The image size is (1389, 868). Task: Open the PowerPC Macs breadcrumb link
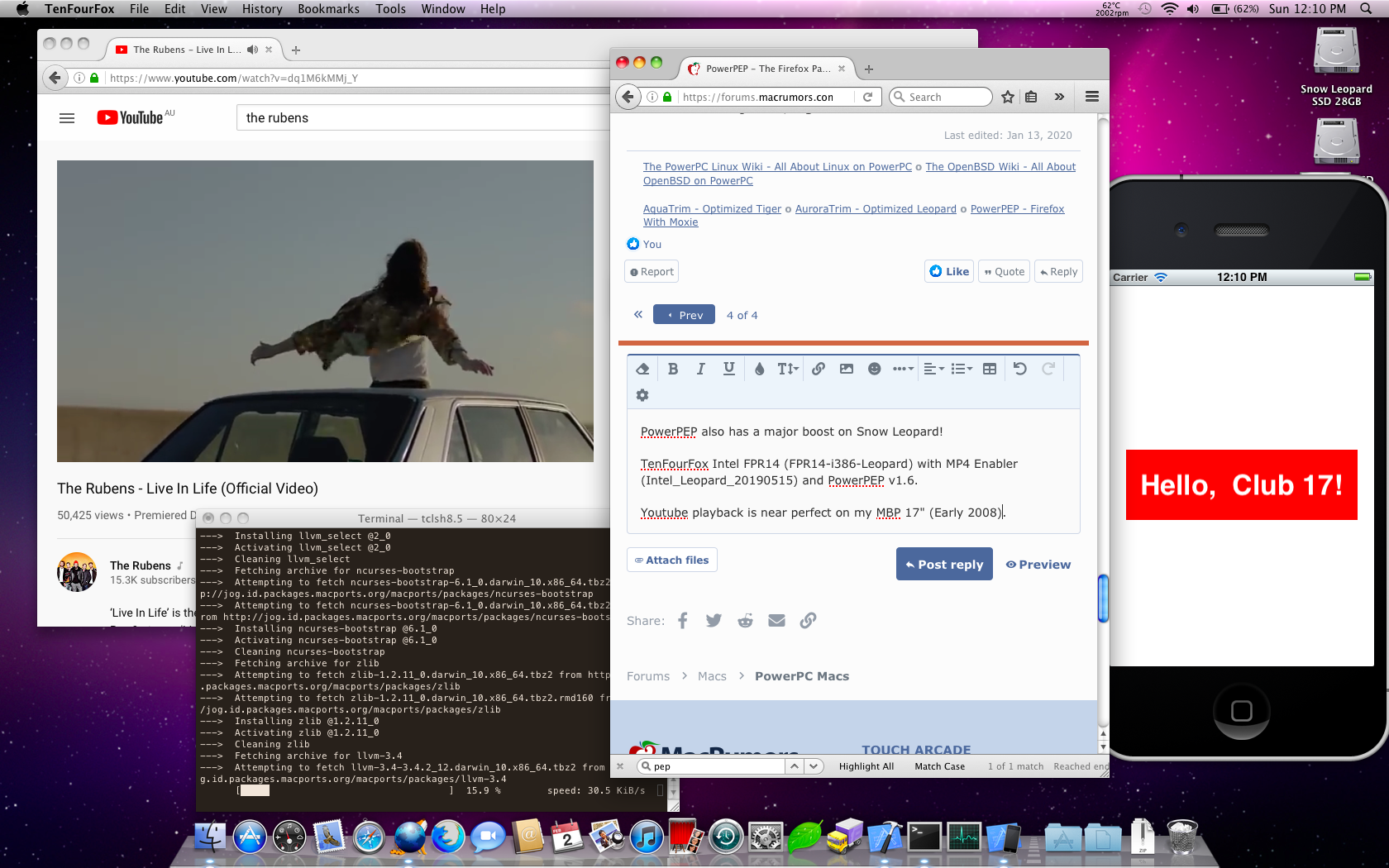802,676
